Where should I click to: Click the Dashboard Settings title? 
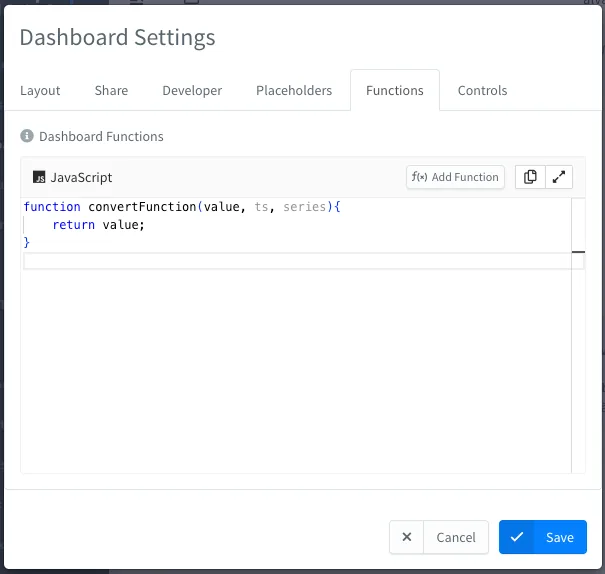click(117, 38)
